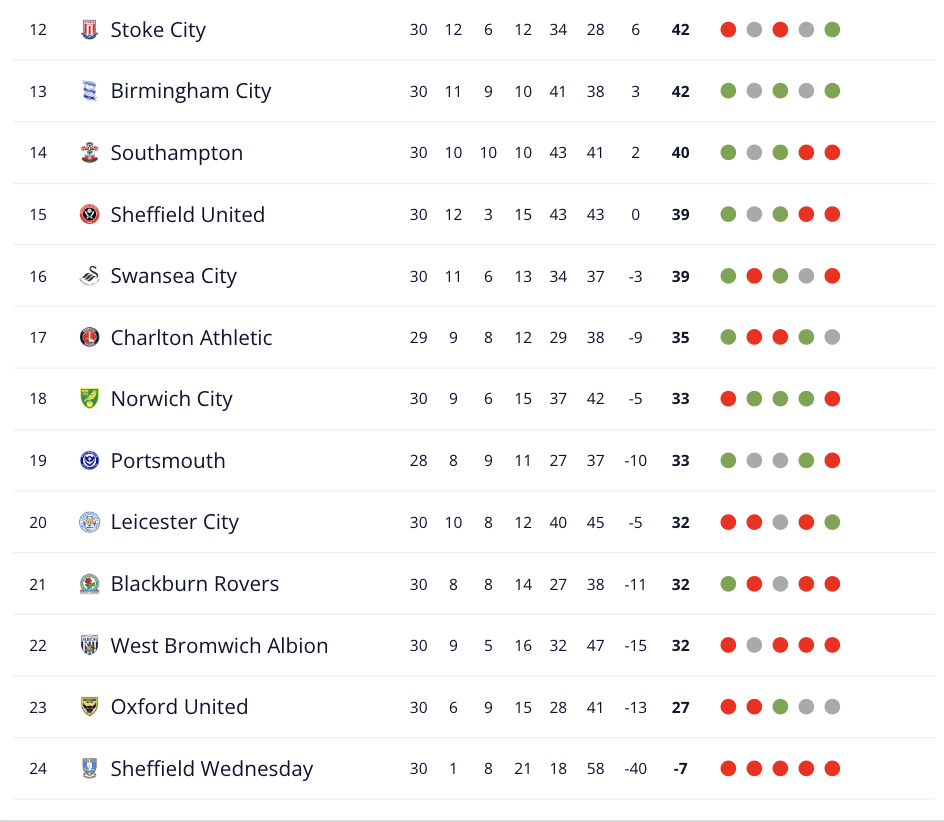Click the Oxford United club crest

[x=90, y=707]
